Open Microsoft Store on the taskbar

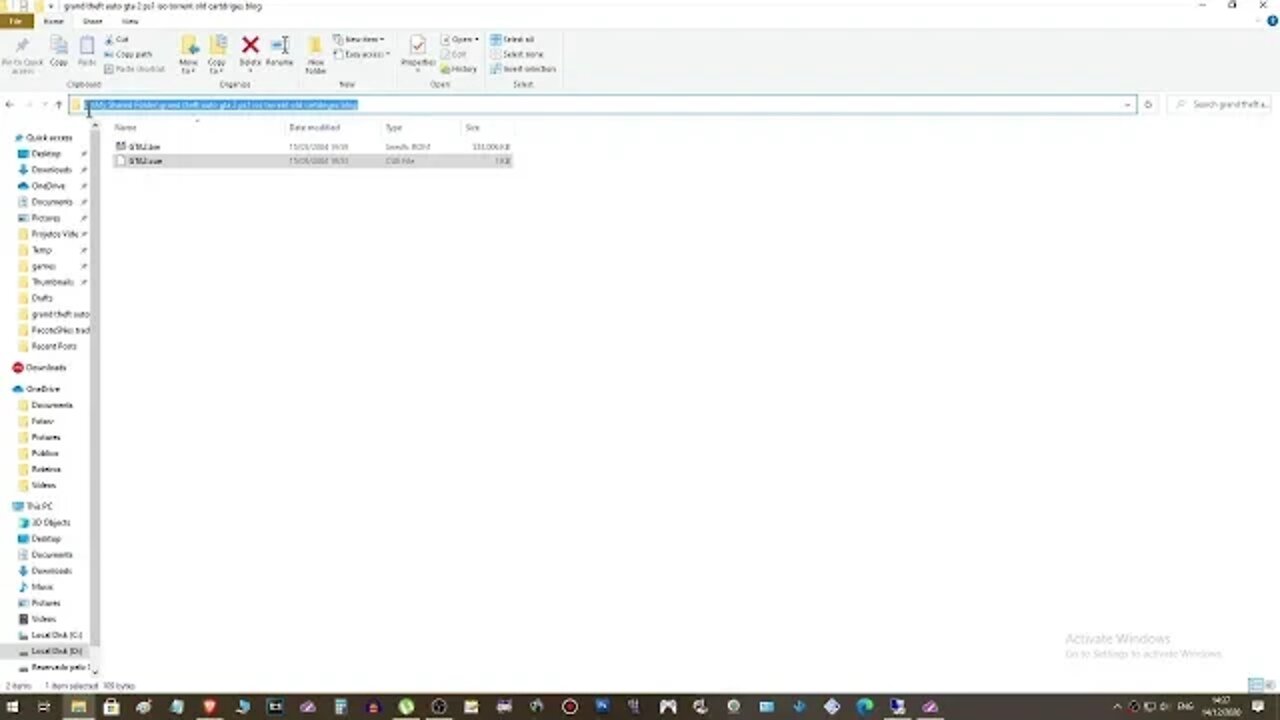111,706
